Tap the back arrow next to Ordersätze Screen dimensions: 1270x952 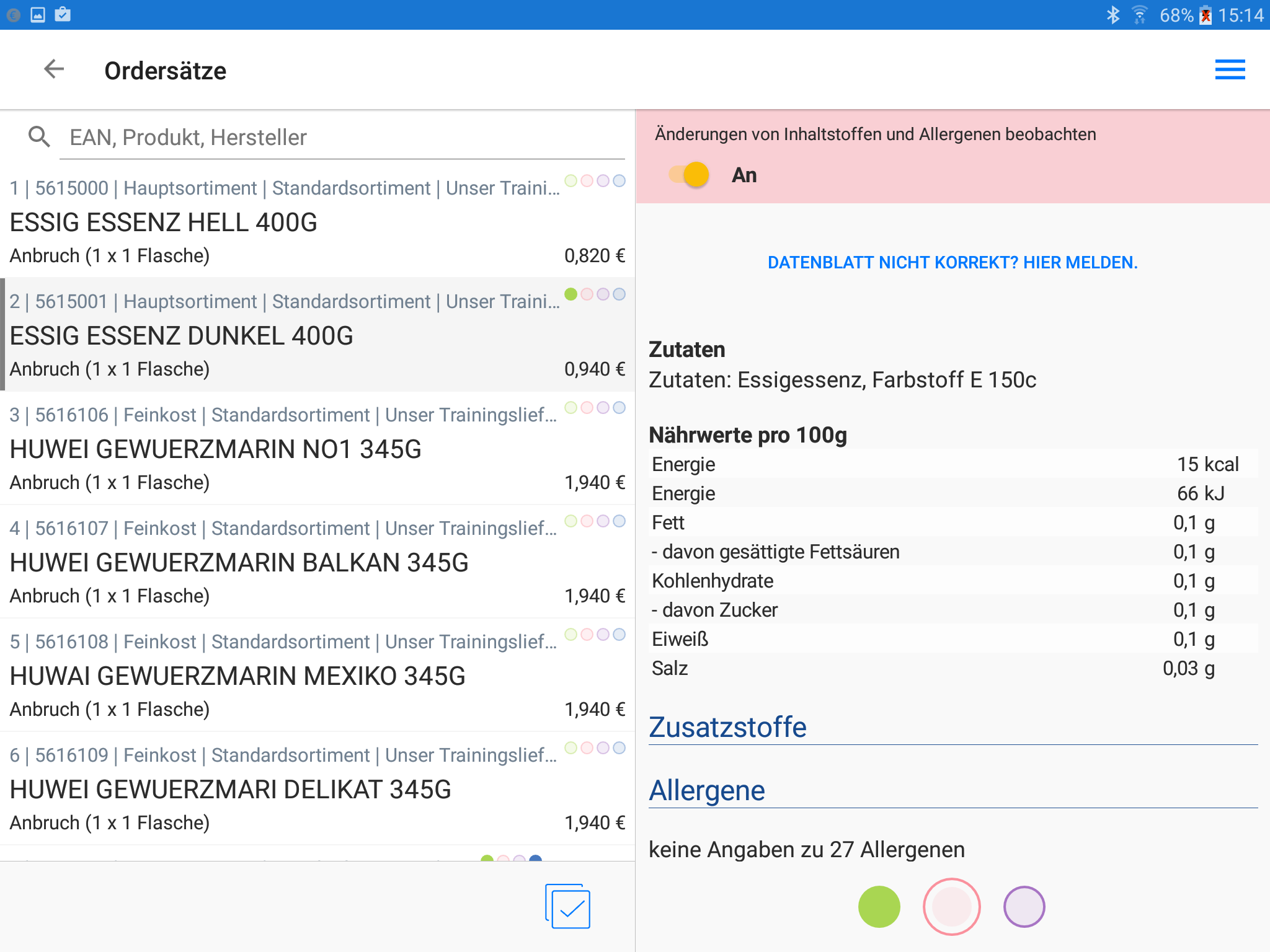pyautogui.click(x=55, y=69)
